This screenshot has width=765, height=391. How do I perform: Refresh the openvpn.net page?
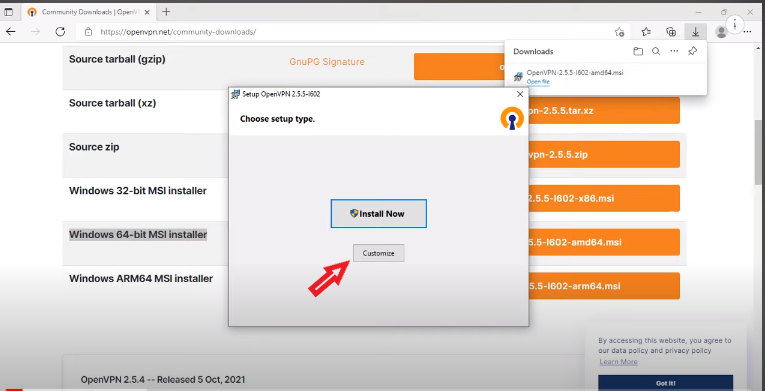click(x=60, y=32)
